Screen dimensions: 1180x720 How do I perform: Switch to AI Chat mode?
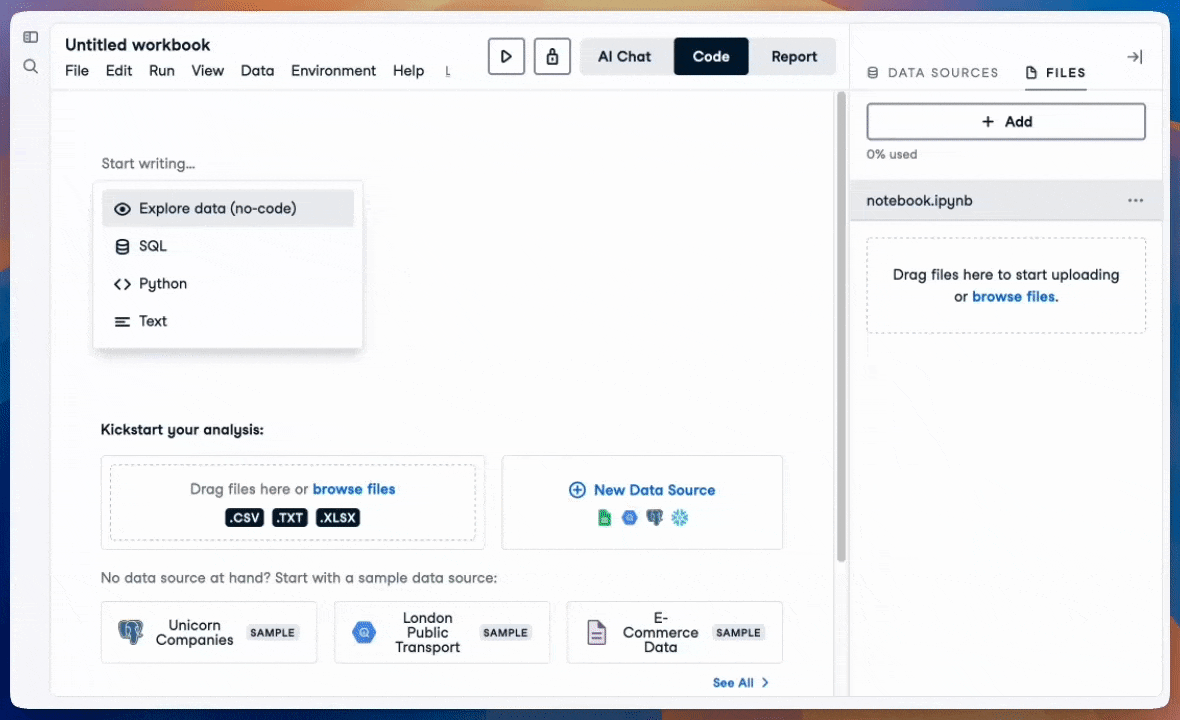pyautogui.click(x=625, y=57)
